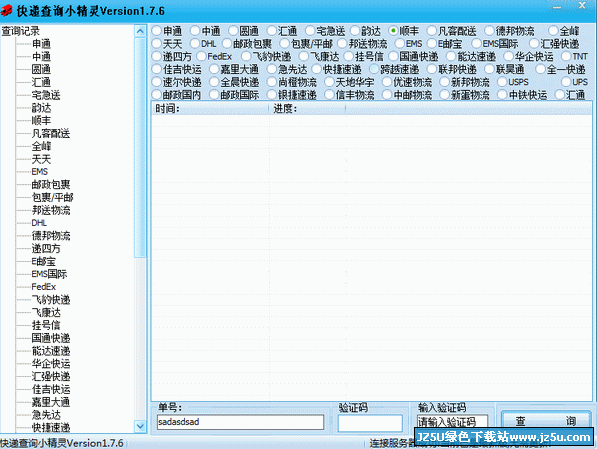The image size is (597, 449).
Task: Click the 查询 search button
Action: point(545,421)
